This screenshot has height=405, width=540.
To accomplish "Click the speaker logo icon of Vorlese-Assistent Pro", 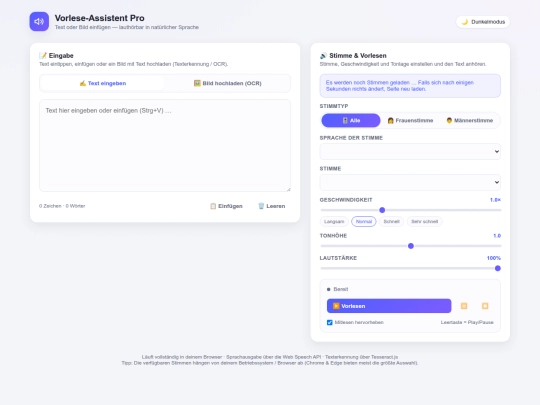I will pos(39,21).
